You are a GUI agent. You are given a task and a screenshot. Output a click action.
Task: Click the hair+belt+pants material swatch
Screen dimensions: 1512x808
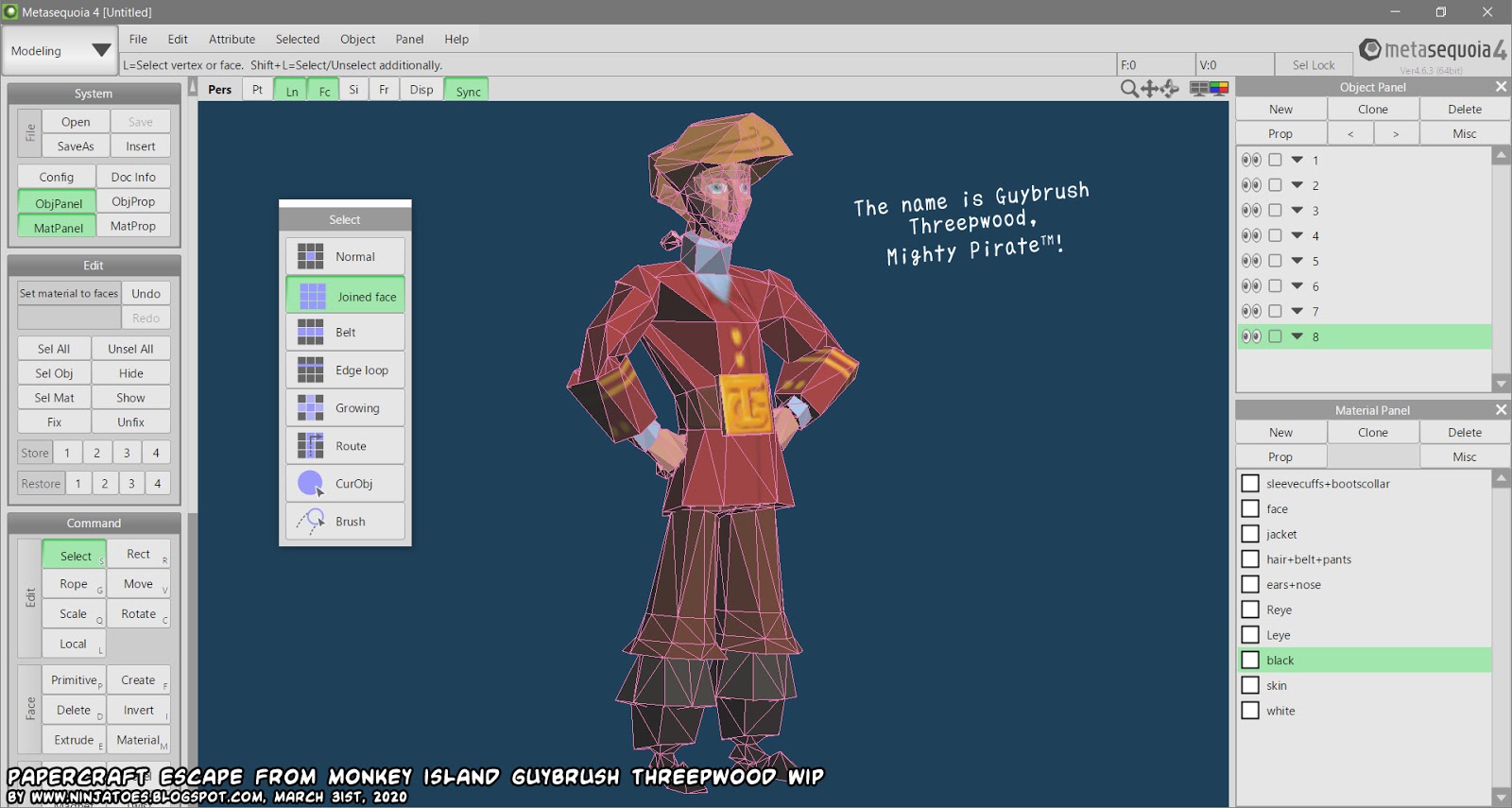click(x=1250, y=559)
